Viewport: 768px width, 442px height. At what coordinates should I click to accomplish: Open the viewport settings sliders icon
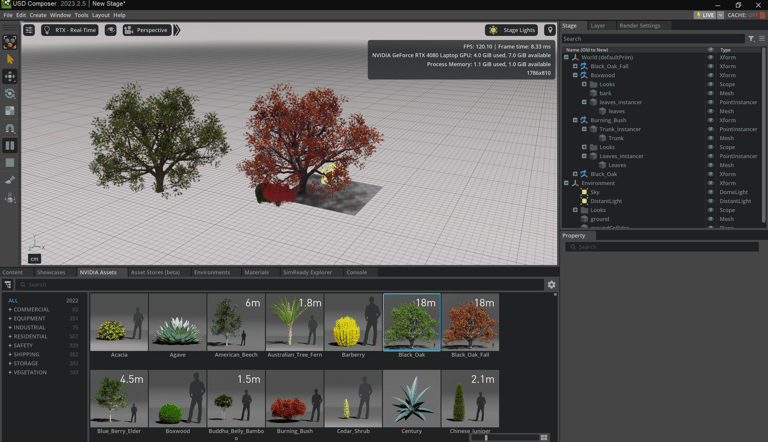point(29,30)
